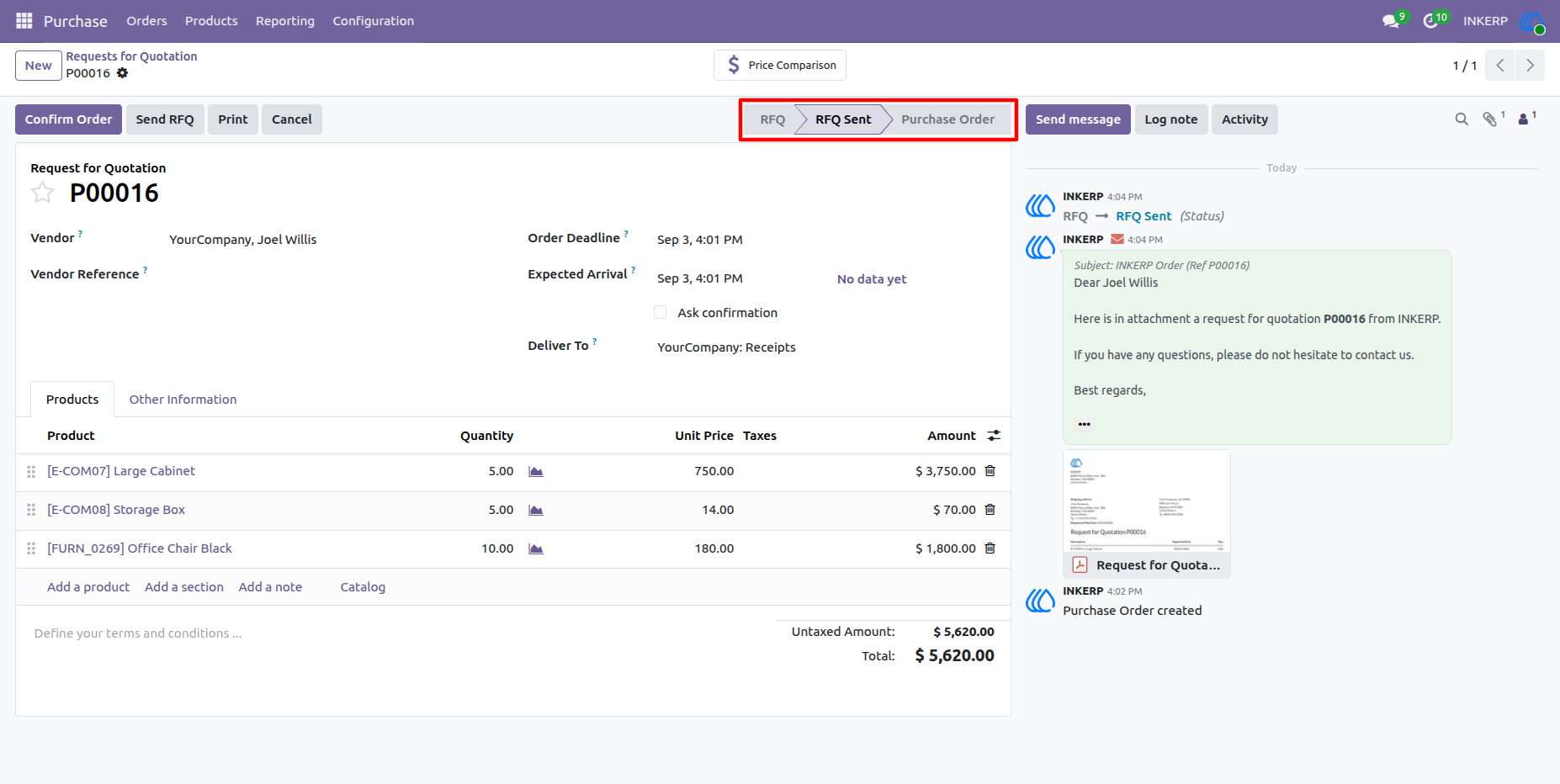This screenshot has height=784, width=1560.
Task: Open the column settings icon beside Amount
Action: pyautogui.click(x=994, y=436)
